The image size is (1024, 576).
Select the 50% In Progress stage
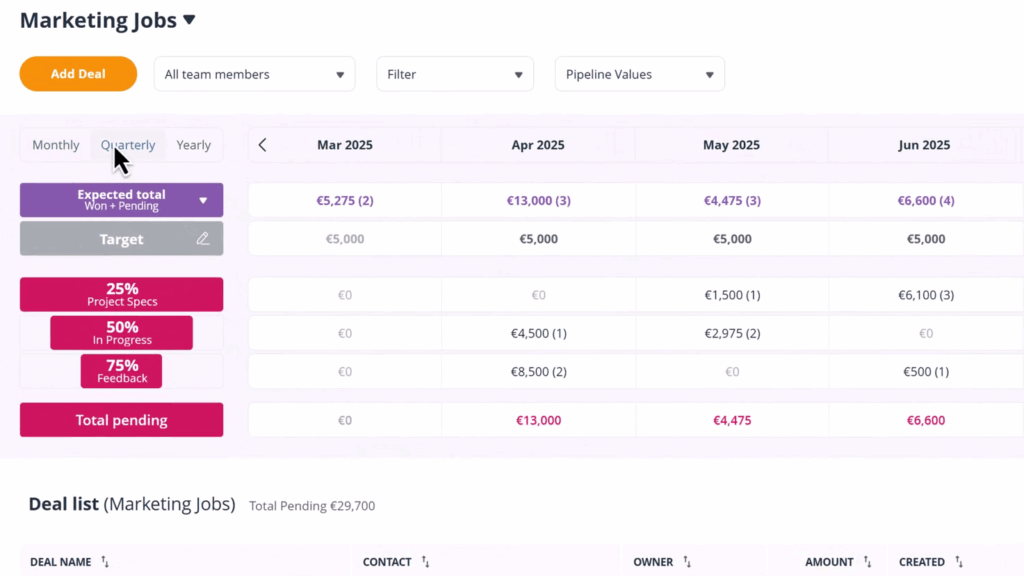point(121,332)
